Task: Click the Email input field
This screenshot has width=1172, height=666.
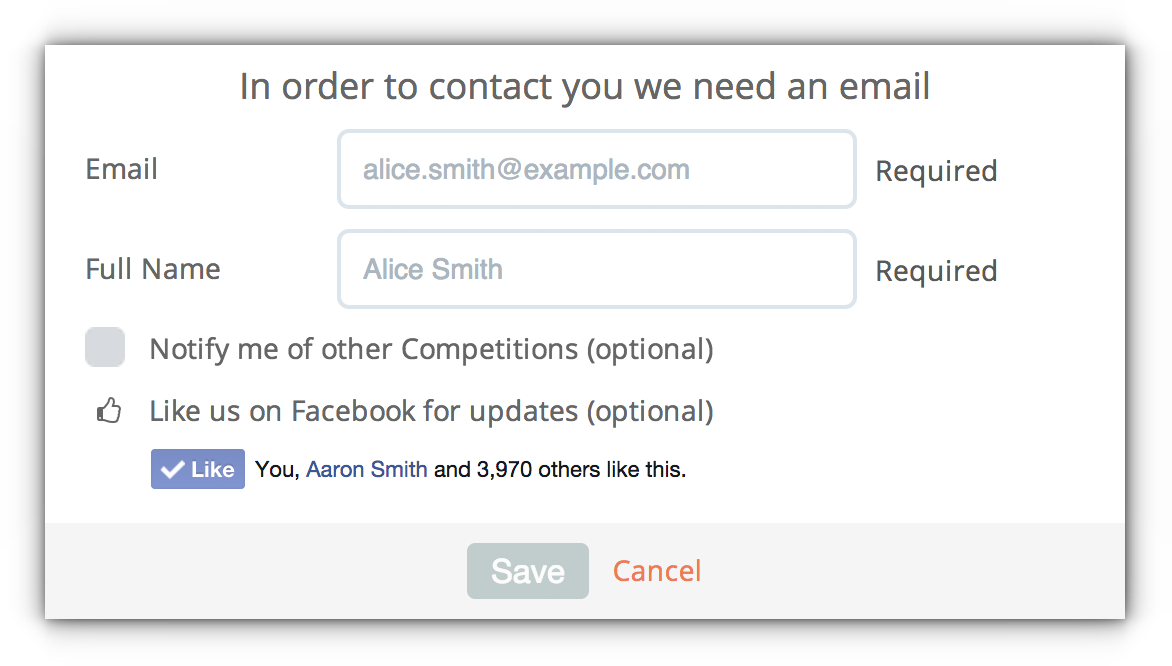Action: pyautogui.click(x=596, y=169)
